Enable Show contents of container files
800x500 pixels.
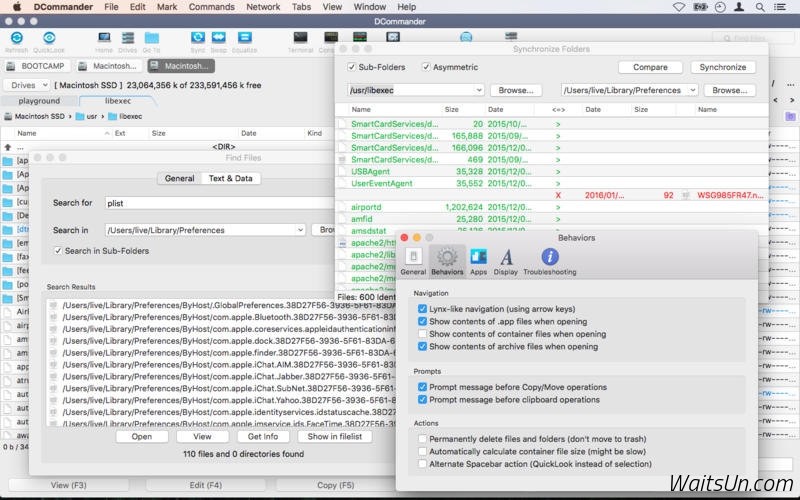422,334
